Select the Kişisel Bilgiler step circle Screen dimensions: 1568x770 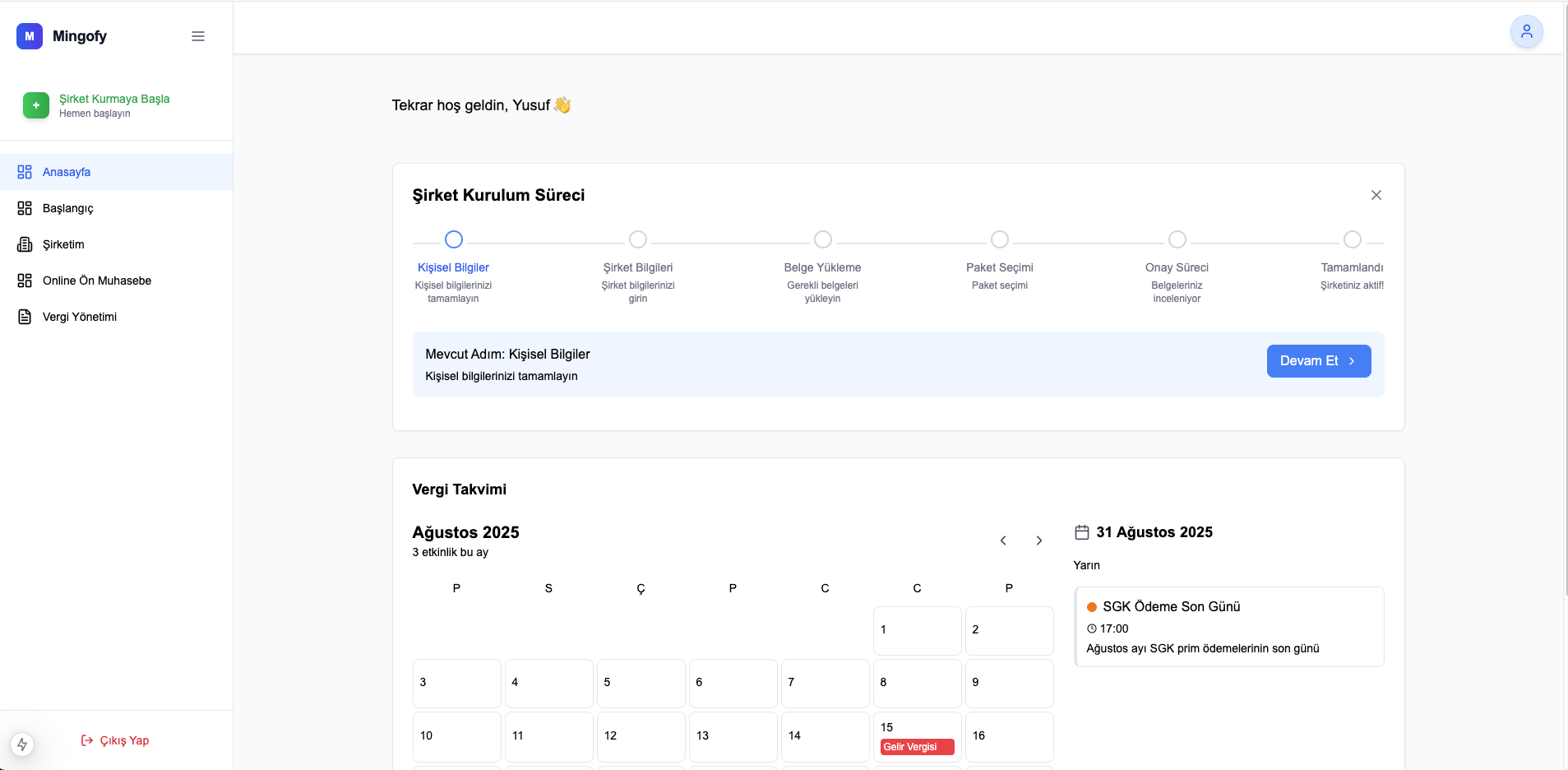pos(453,239)
